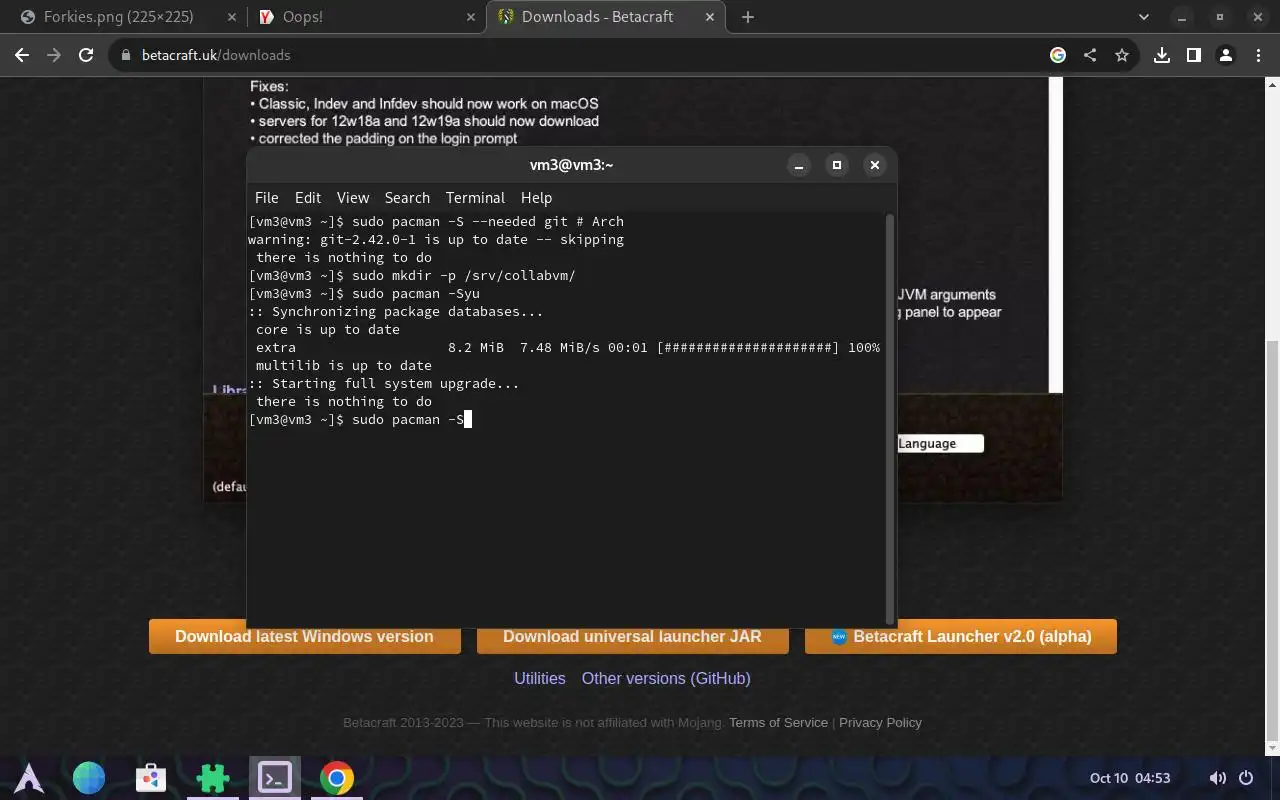Reload the Betacraft downloads page

tap(86, 55)
